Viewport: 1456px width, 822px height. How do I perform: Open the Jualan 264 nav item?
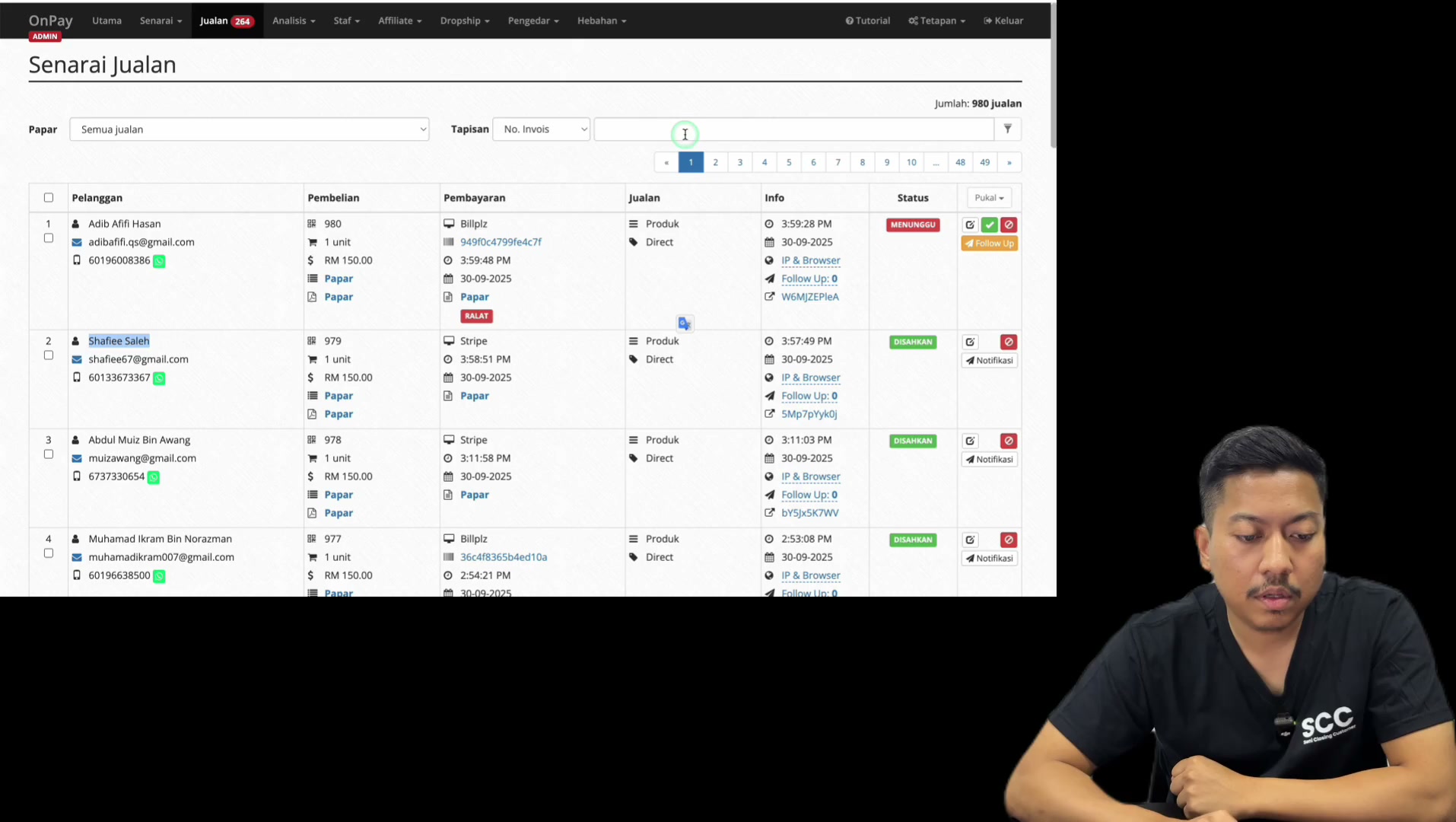[x=226, y=21]
